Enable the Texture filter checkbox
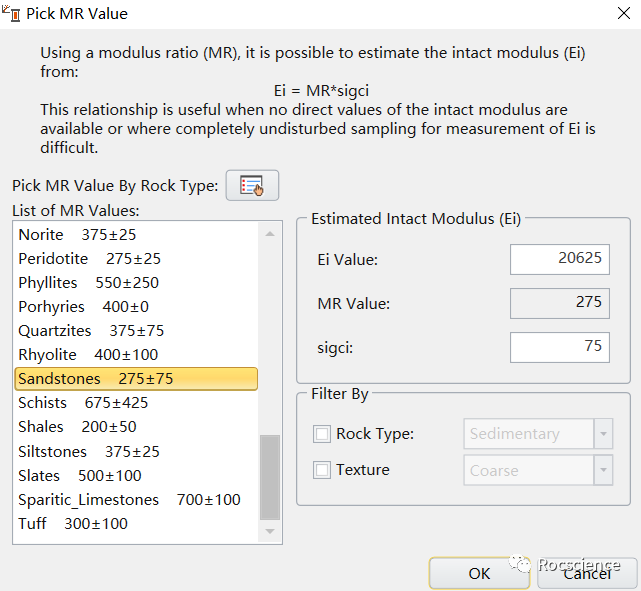641x591 pixels. click(x=322, y=470)
